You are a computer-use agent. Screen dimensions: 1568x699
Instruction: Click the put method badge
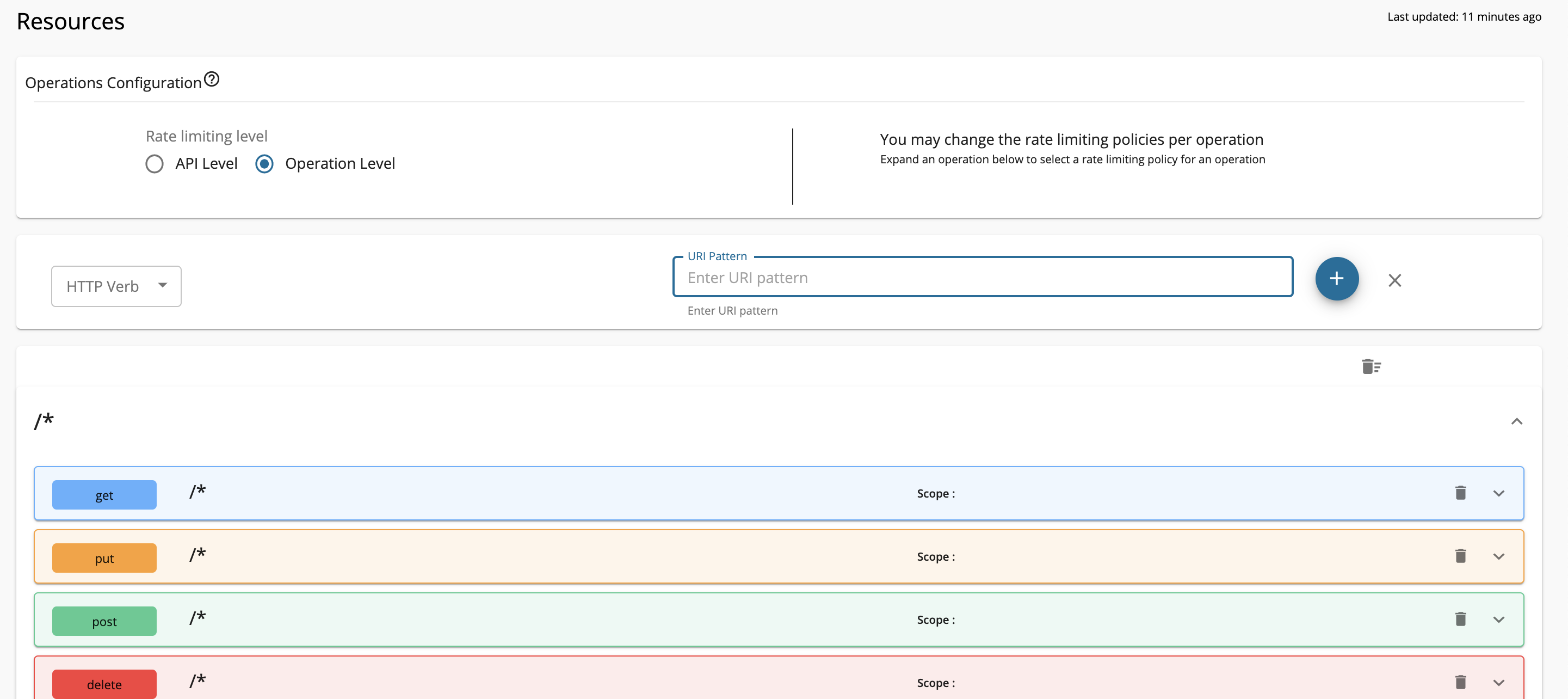[x=104, y=557]
